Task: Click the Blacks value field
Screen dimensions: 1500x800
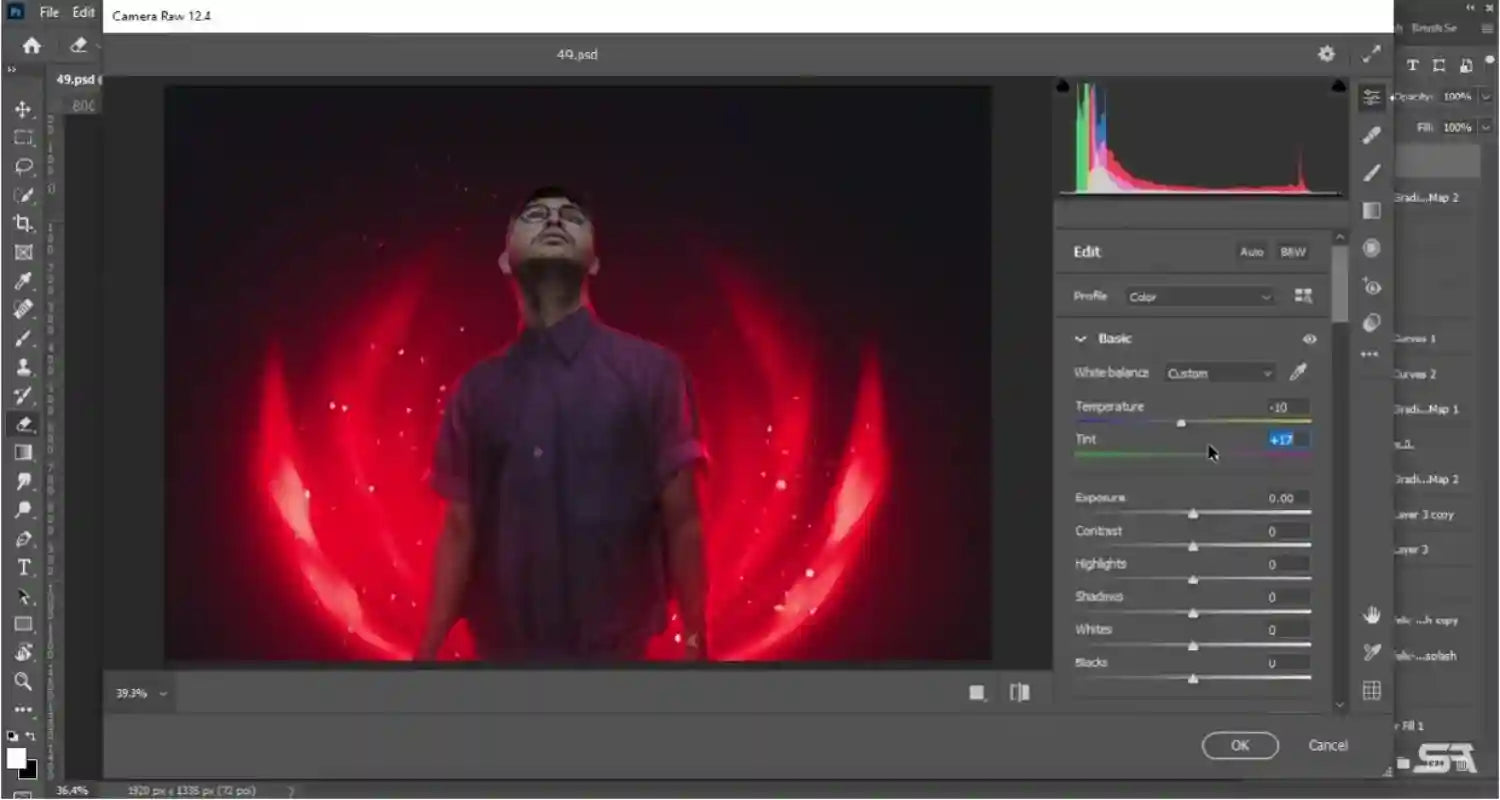Action: [1288, 663]
